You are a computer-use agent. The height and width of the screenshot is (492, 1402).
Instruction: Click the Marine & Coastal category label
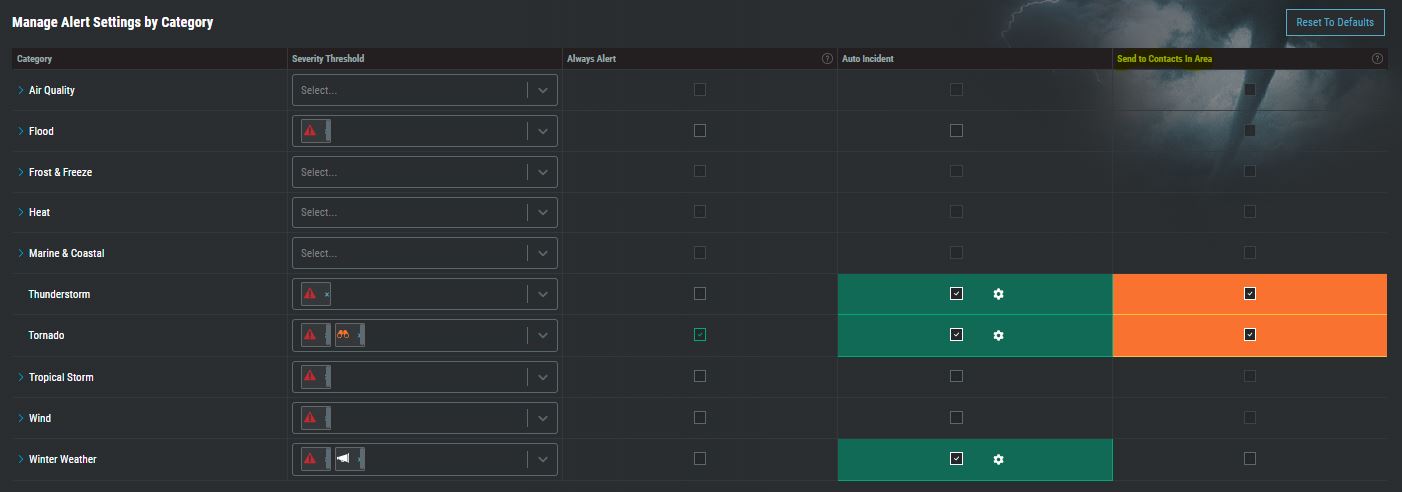coord(66,253)
